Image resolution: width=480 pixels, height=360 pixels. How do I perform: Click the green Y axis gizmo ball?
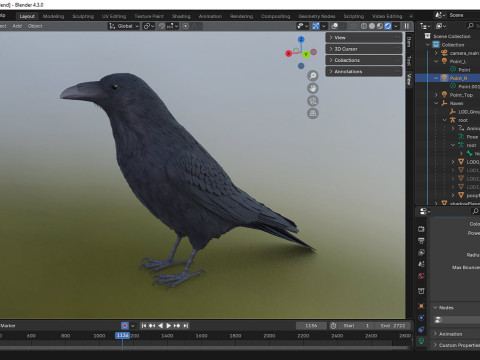[x=306, y=54]
